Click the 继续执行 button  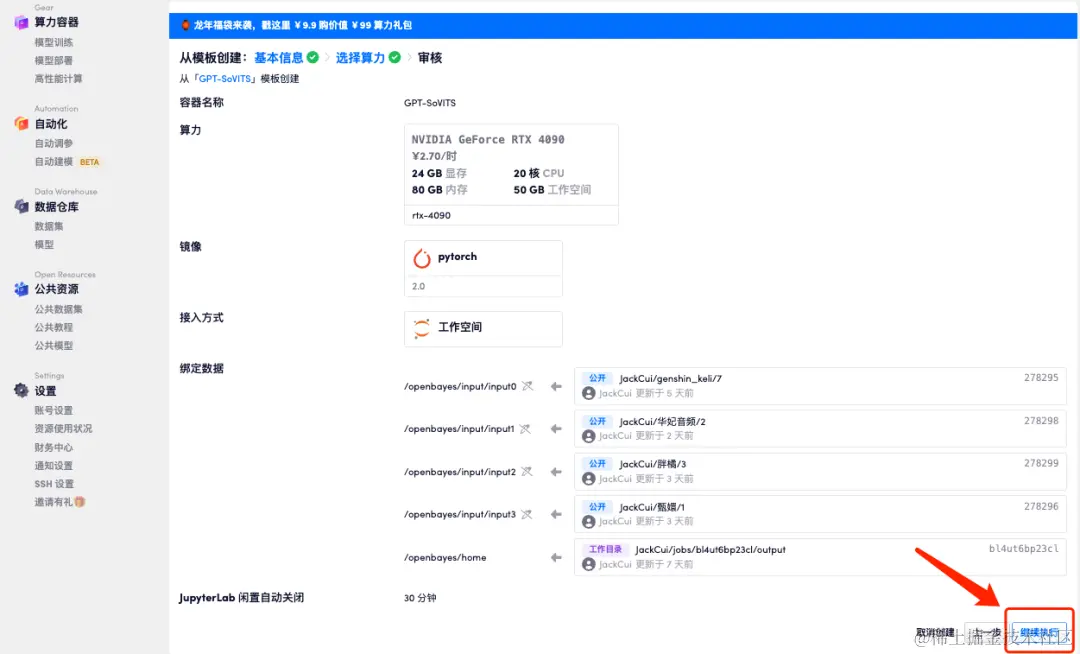[x=1039, y=632]
